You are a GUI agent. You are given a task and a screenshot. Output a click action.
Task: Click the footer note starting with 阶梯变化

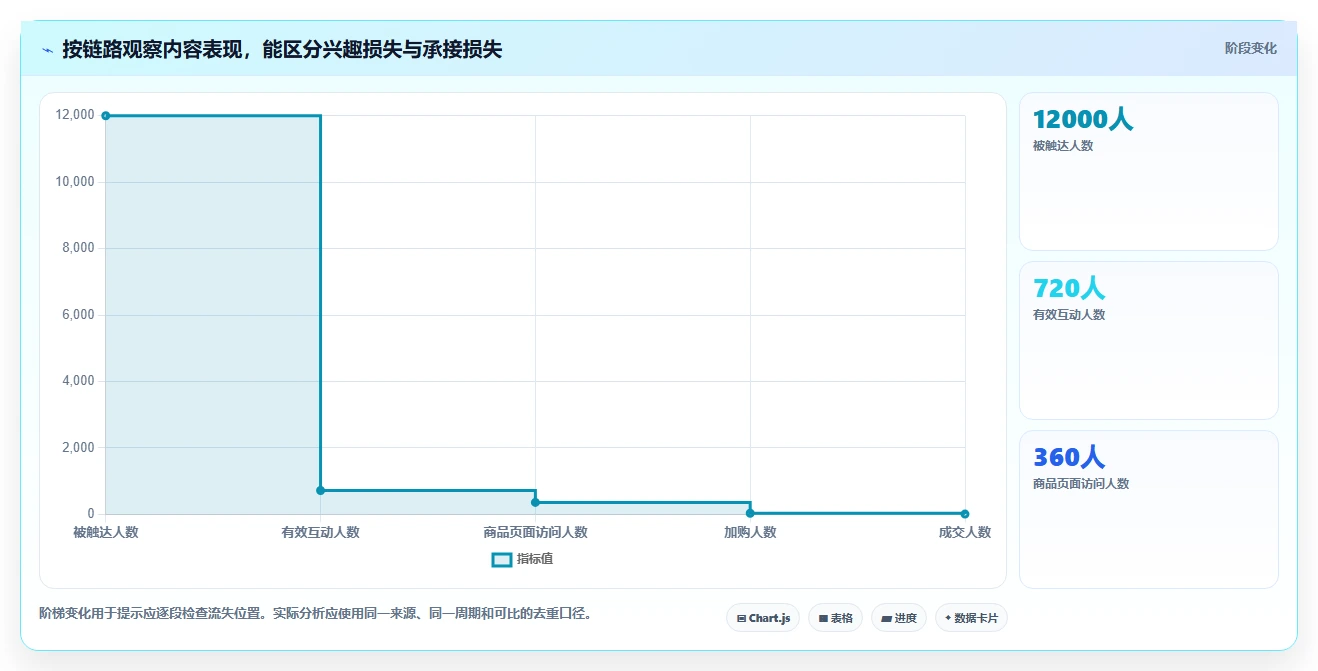point(316,613)
